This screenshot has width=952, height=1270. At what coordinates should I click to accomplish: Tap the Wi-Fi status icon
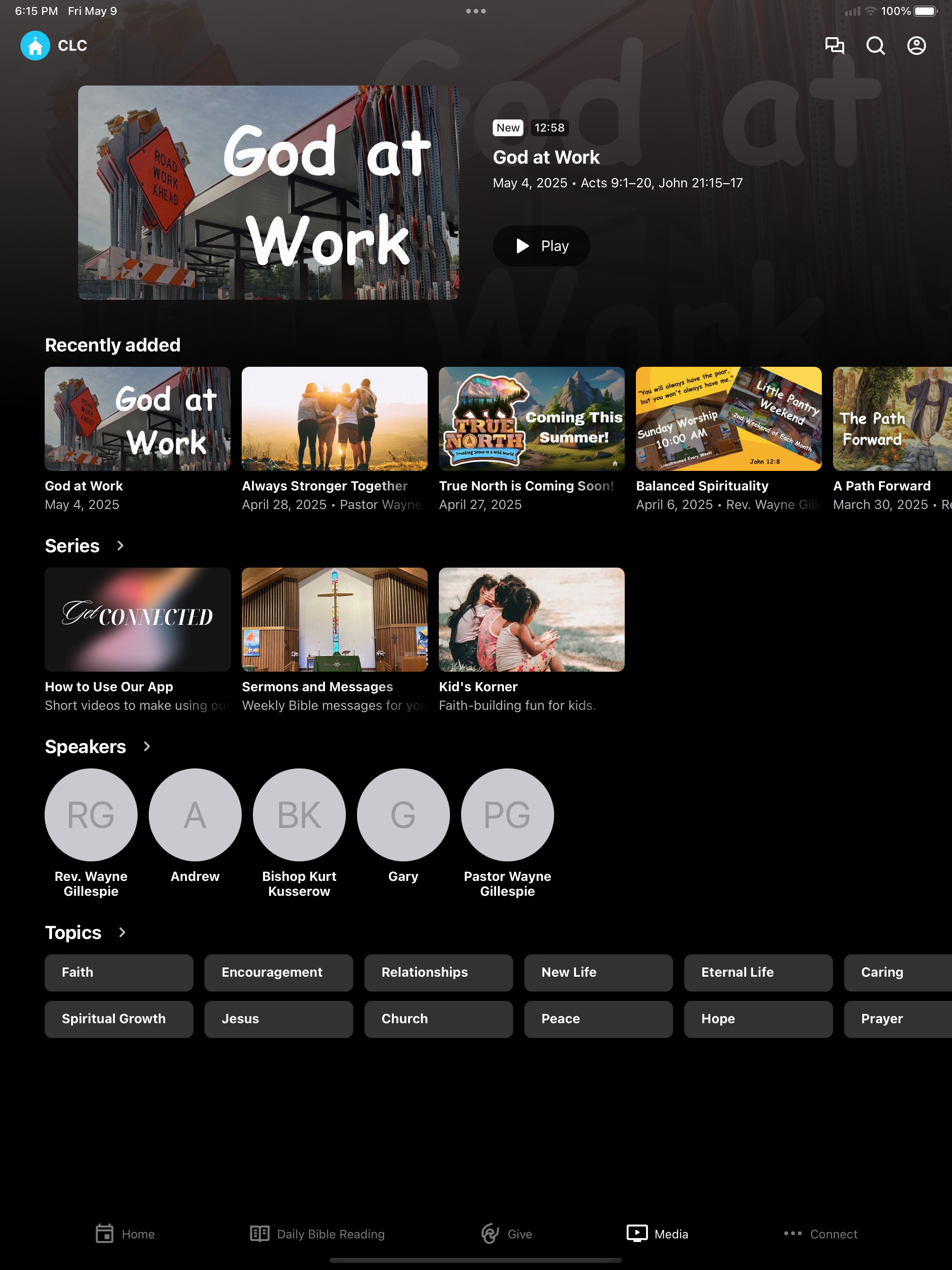[871, 11]
